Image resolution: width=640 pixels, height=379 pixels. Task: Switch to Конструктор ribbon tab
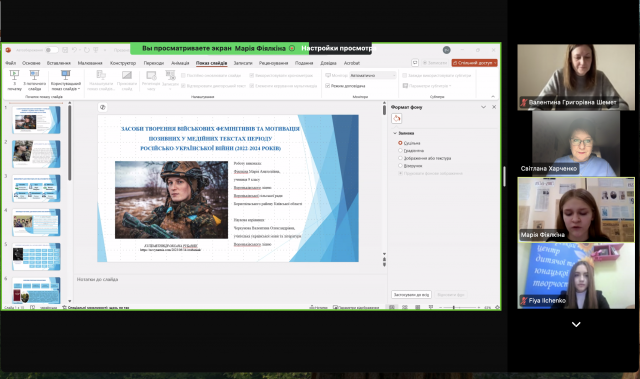click(x=123, y=63)
